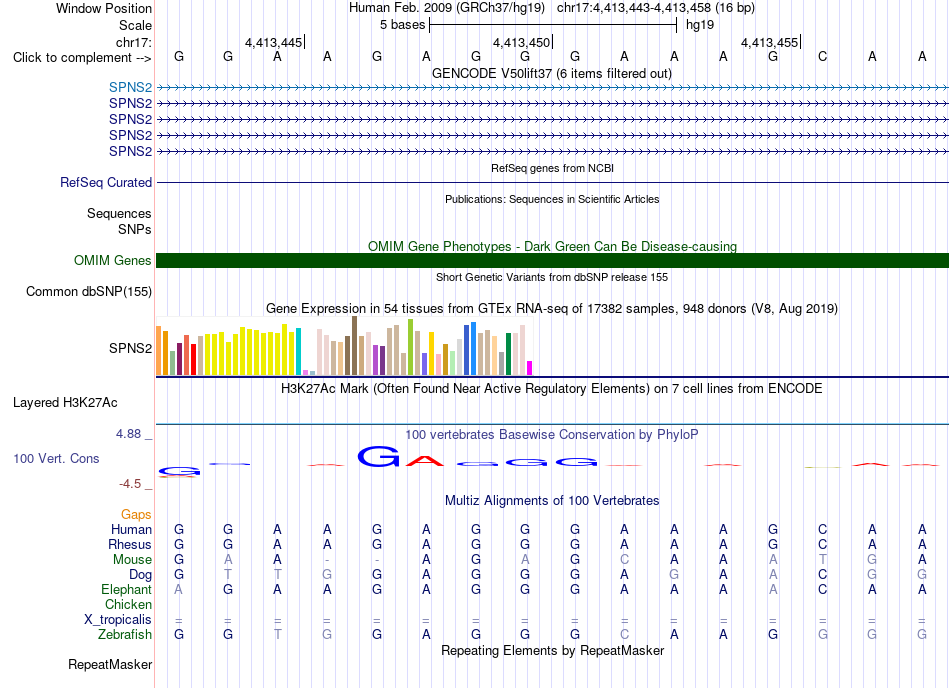Click the C base in the chr17 base row
950x688 pixels.
(x=822, y=57)
